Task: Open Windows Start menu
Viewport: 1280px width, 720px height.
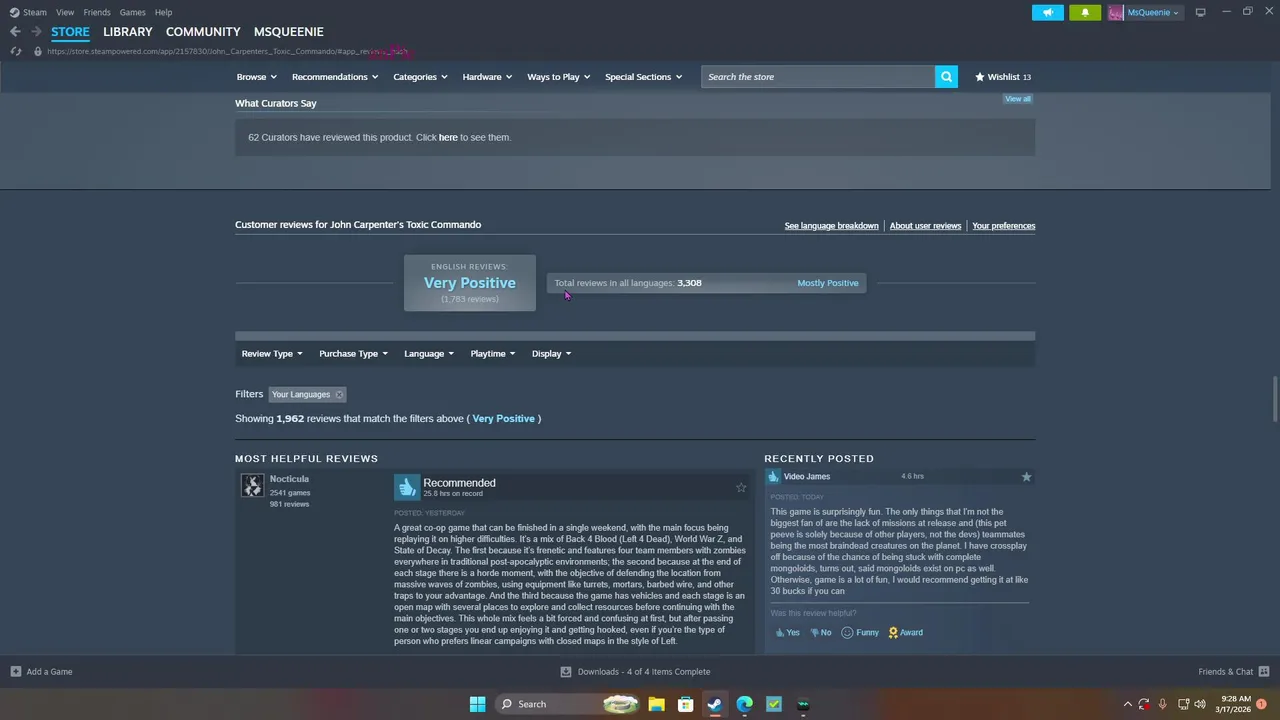Action: coord(478,704)
